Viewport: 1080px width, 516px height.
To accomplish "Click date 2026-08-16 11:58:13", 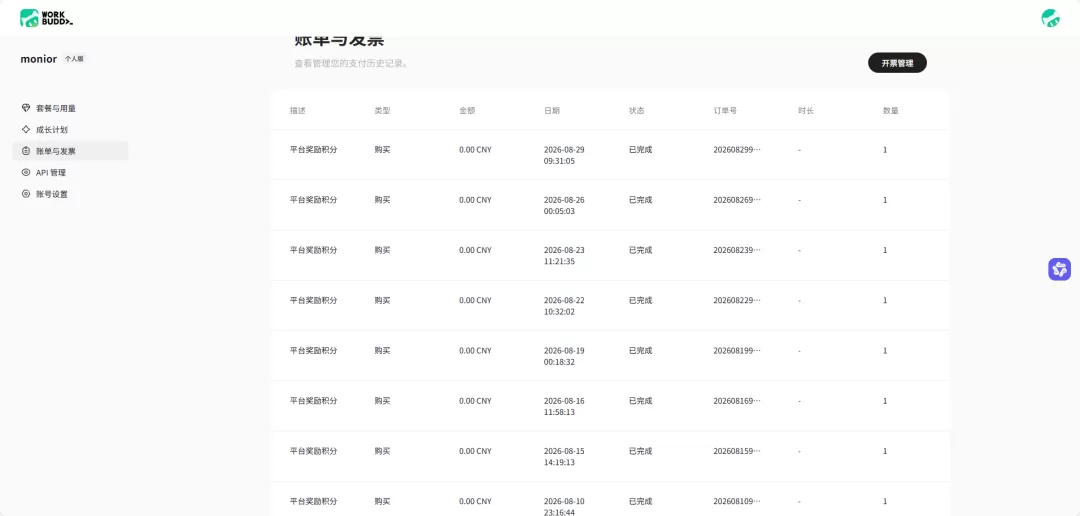I will 564,406.
